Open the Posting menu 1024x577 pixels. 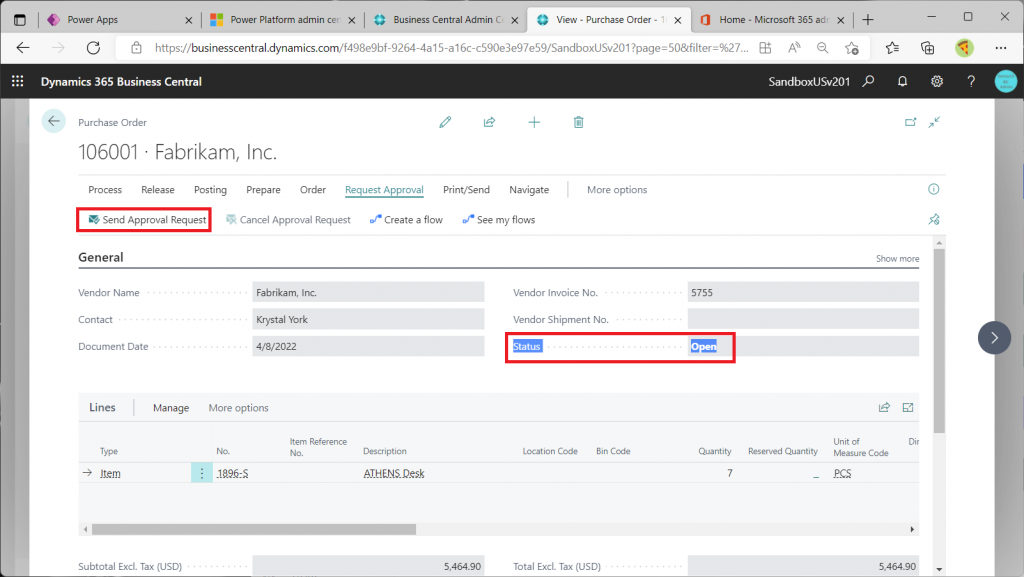click(210, 190)
